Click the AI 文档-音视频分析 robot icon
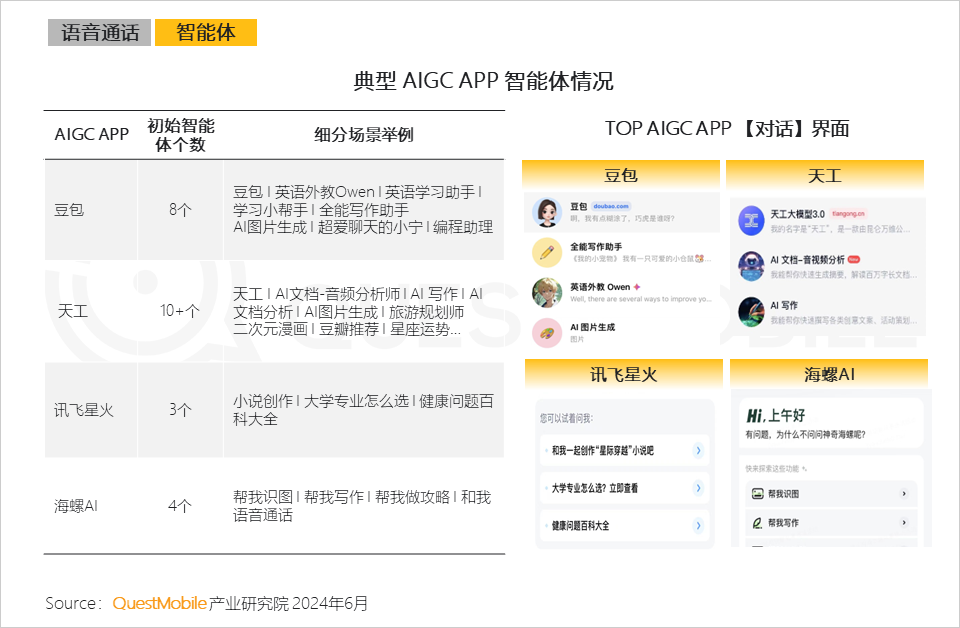Viewport: 960px width, 628px height. pos(751,266)
